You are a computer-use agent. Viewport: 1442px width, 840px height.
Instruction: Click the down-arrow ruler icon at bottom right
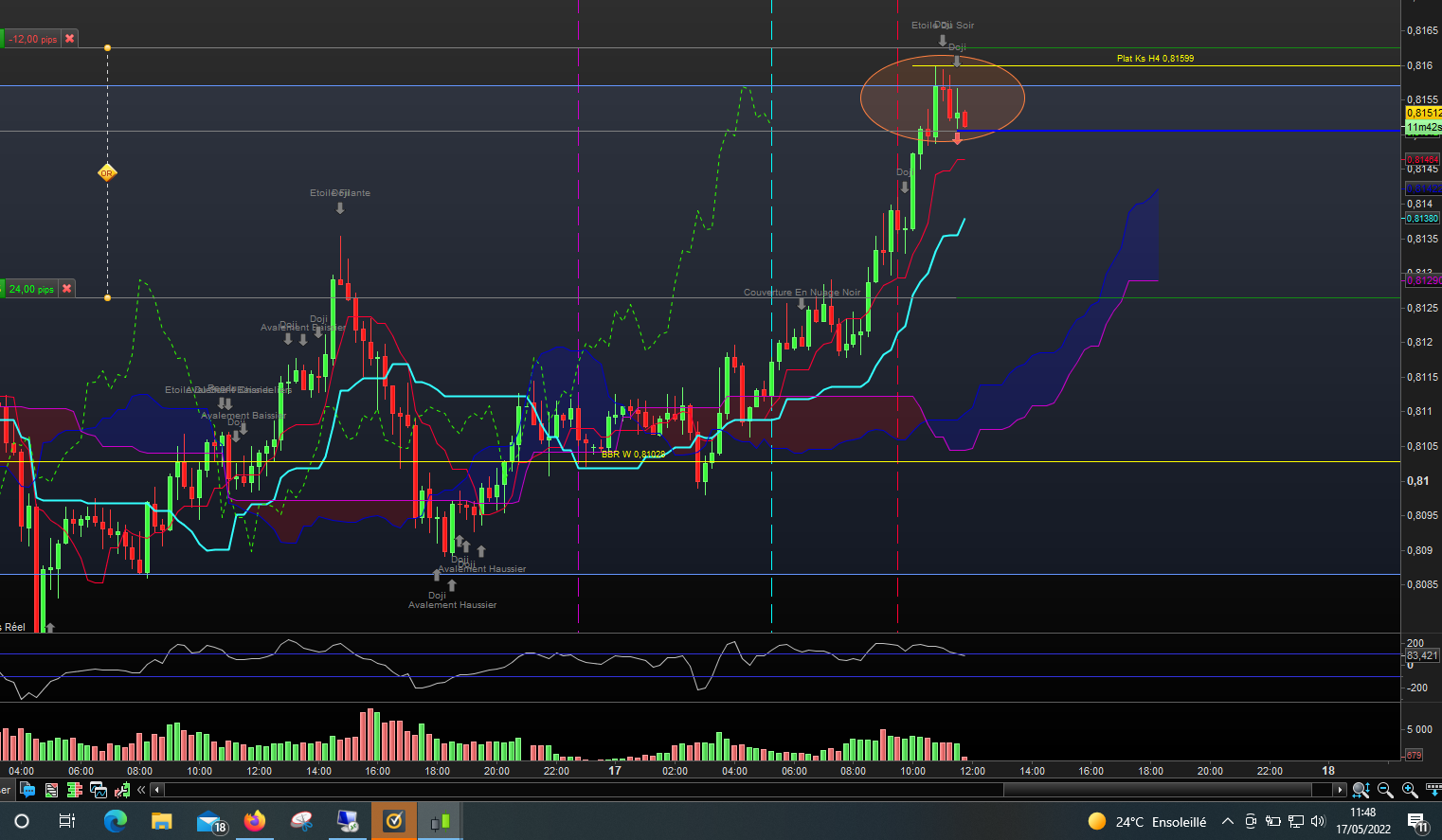coord(1432,790)
